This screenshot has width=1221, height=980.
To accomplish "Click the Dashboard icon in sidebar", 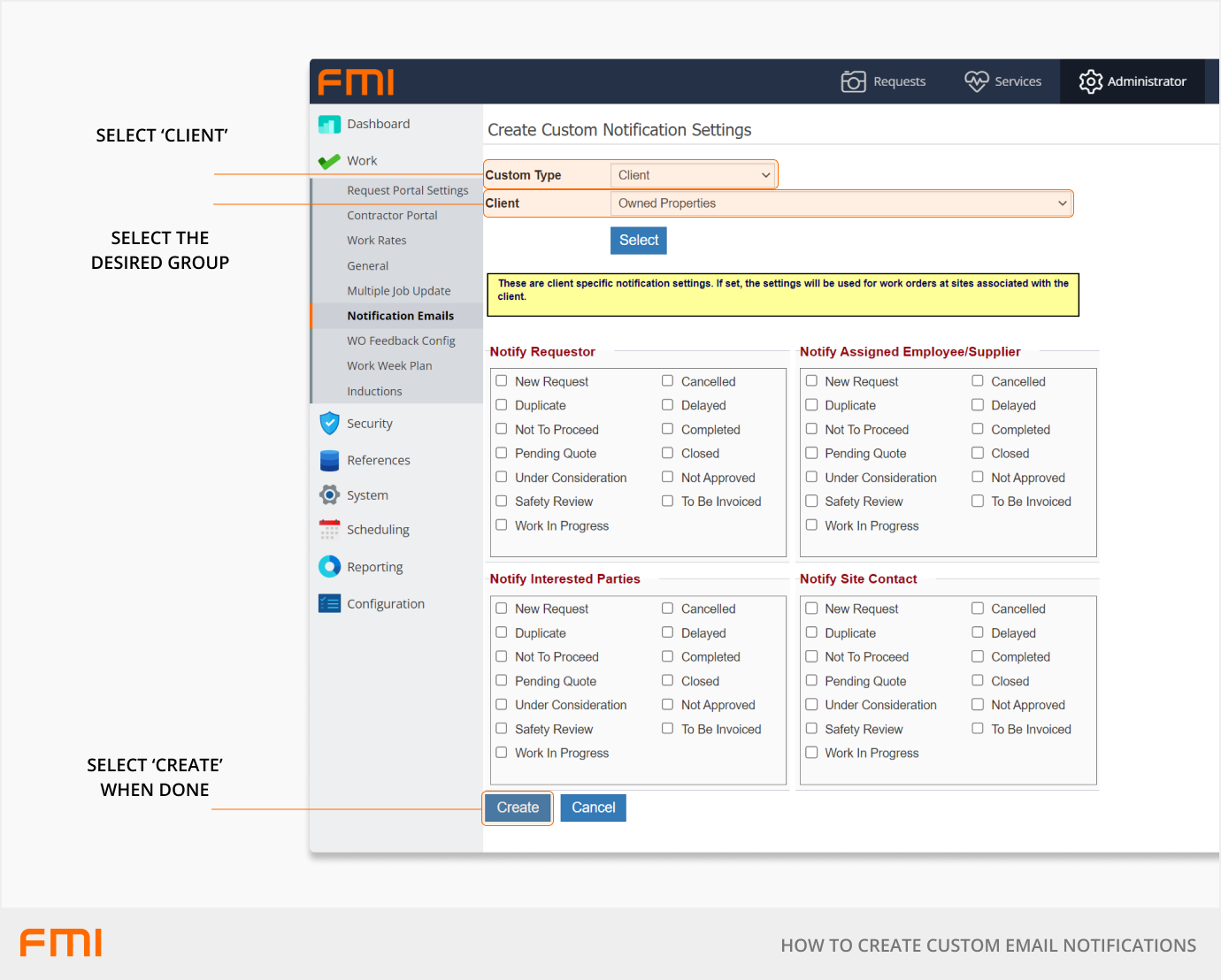I will pos(329,125).
